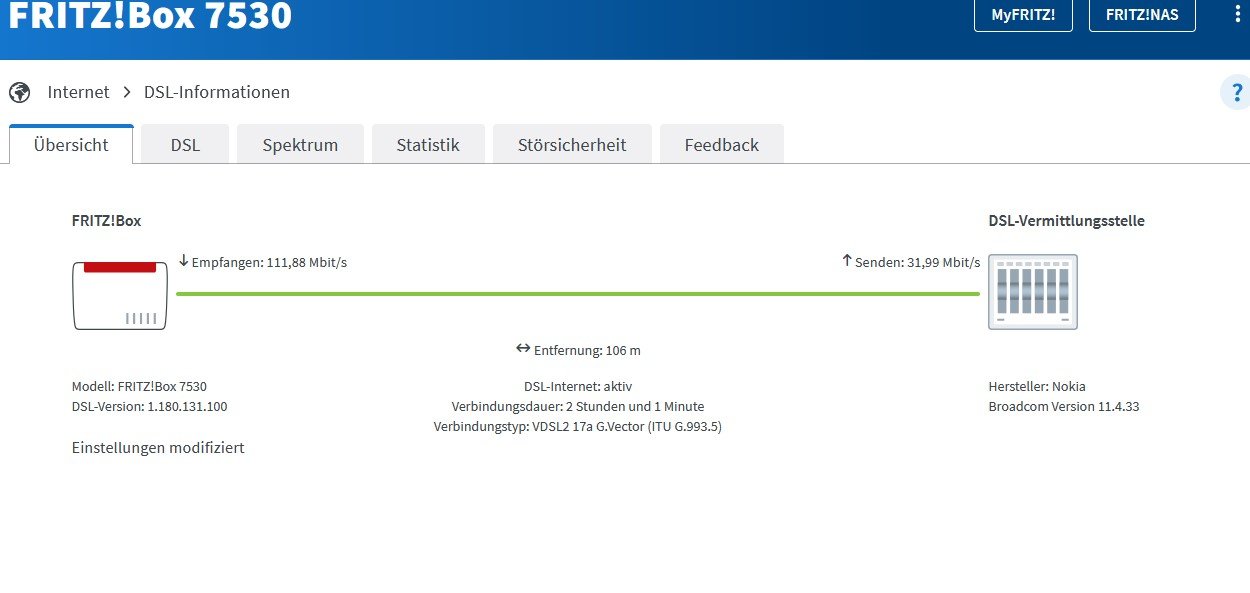Open the Störsicherheit tab

click(x=572, y=144)
